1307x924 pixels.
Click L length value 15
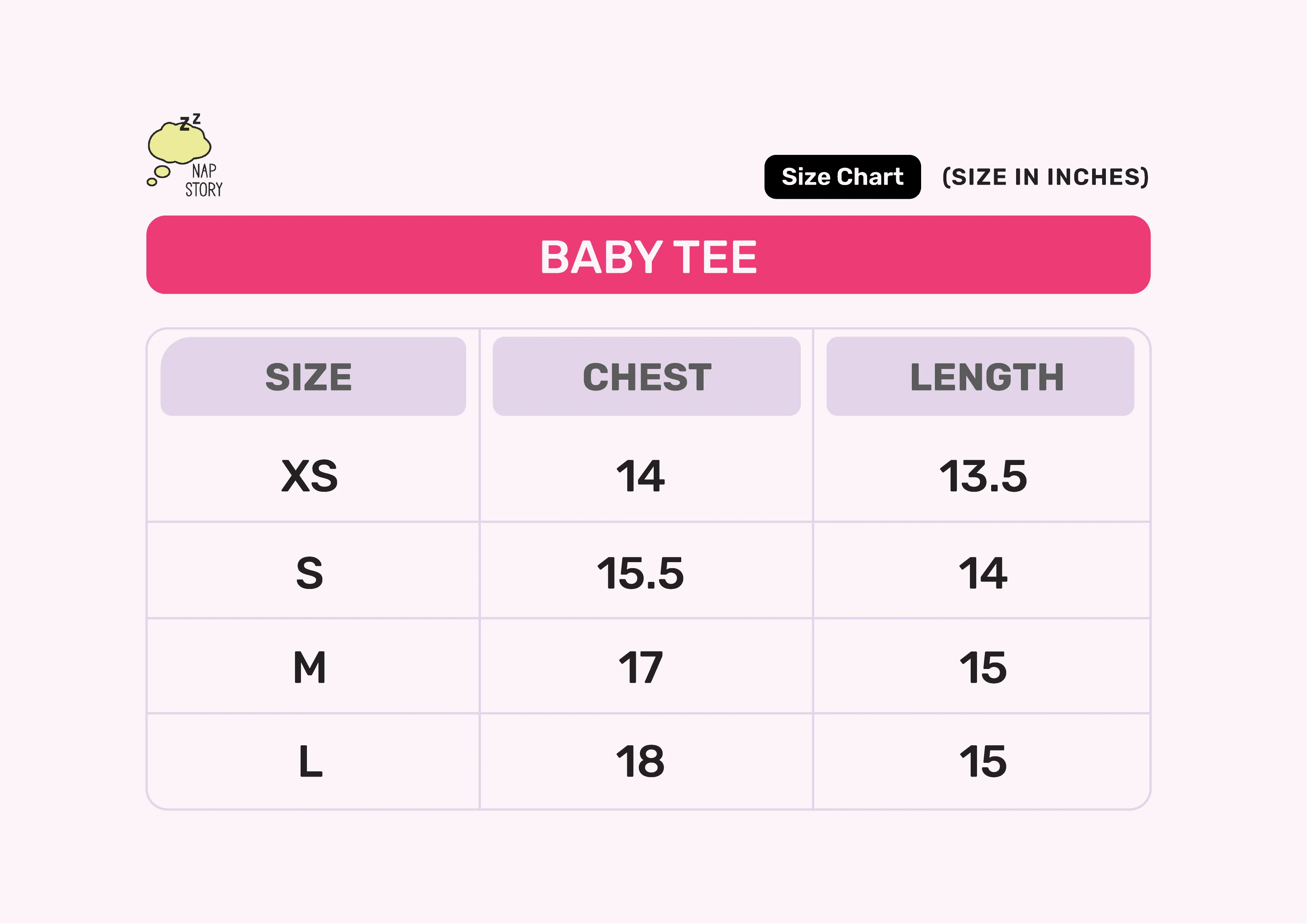(x=983, y=761)
